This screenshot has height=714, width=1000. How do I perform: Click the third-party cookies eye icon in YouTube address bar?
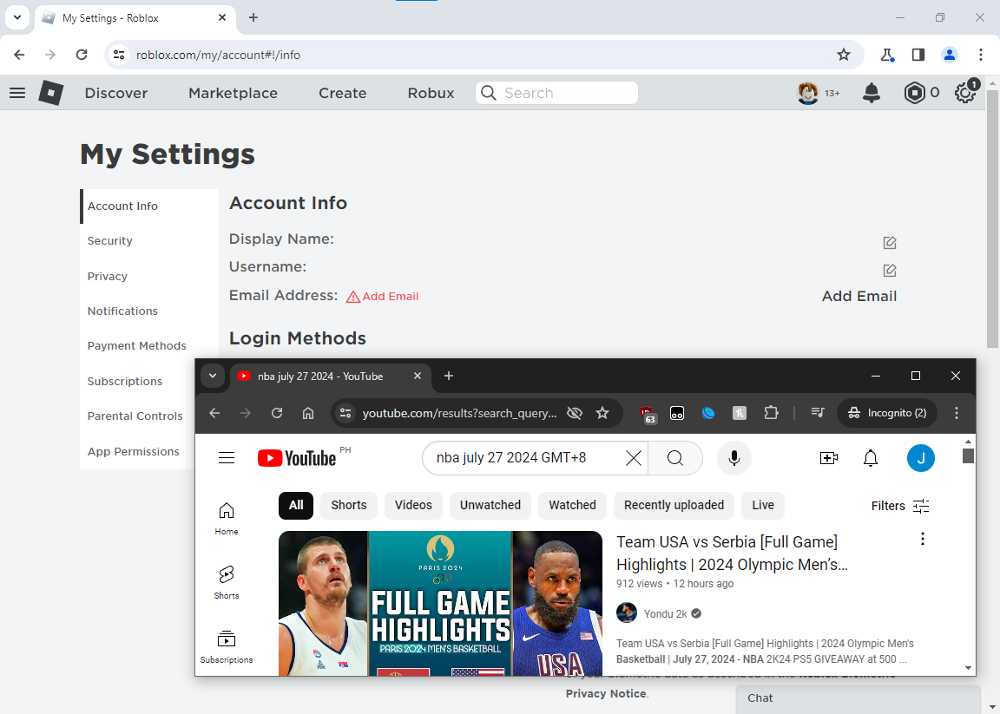pos(575,413)
